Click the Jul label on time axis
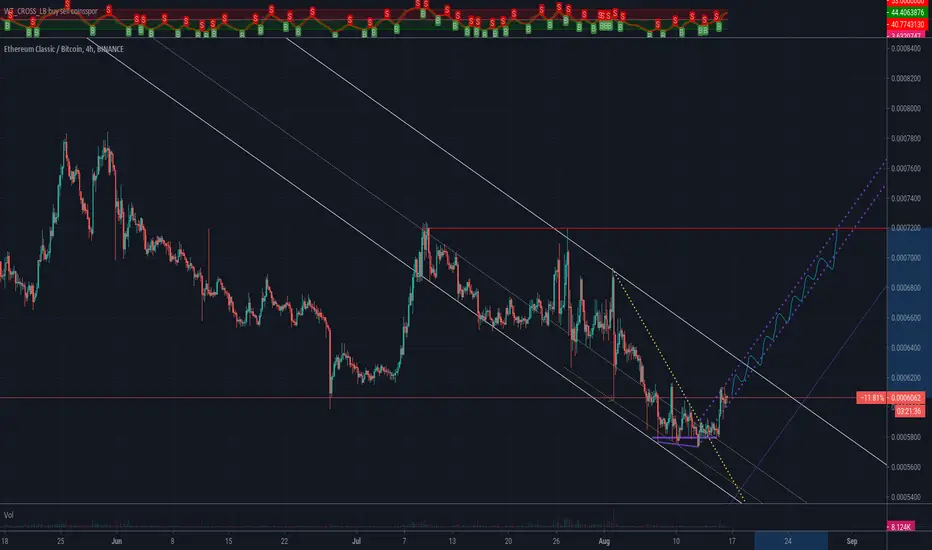 tap(356, 541)
